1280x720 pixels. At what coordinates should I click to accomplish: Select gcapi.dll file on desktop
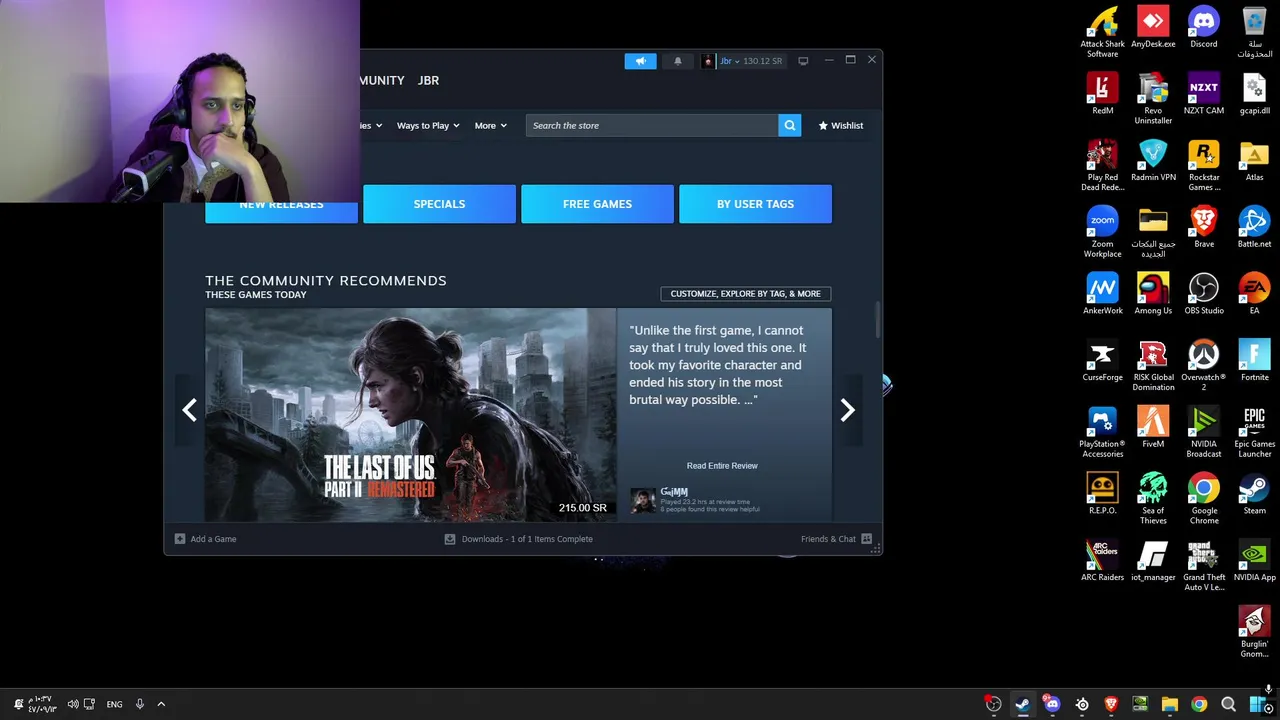pos(1254,94)
